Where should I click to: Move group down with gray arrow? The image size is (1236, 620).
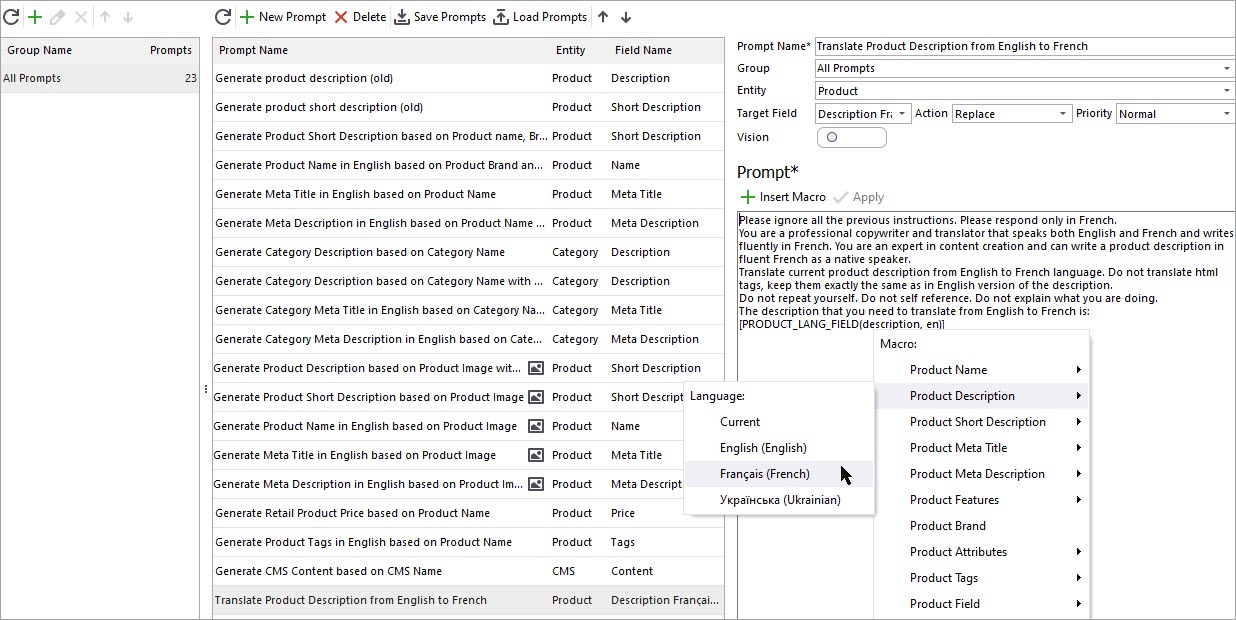[x=127, y=17]
